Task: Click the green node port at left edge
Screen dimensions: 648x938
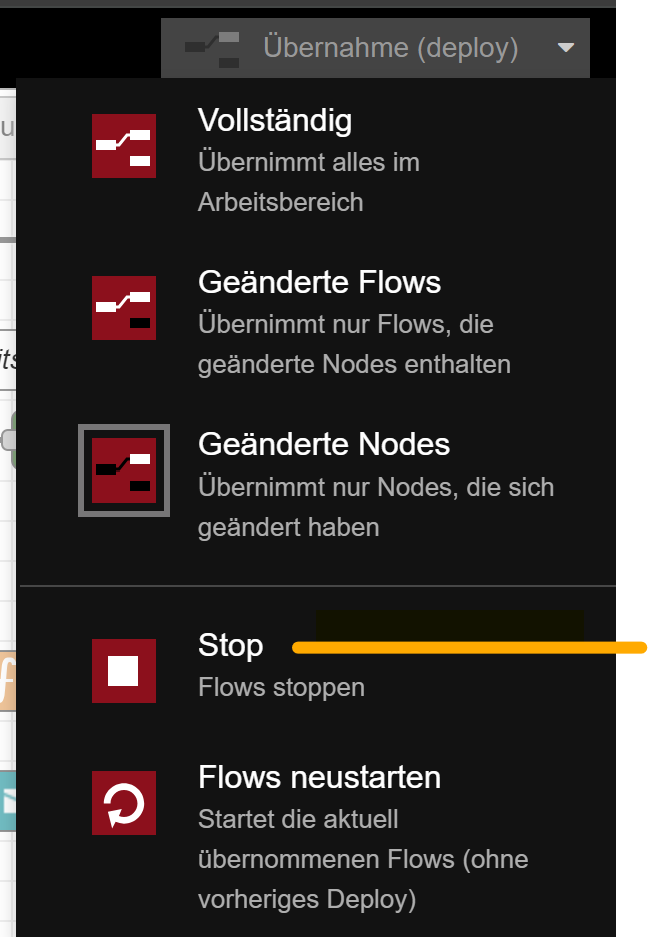Action: [x=8, y=440]
